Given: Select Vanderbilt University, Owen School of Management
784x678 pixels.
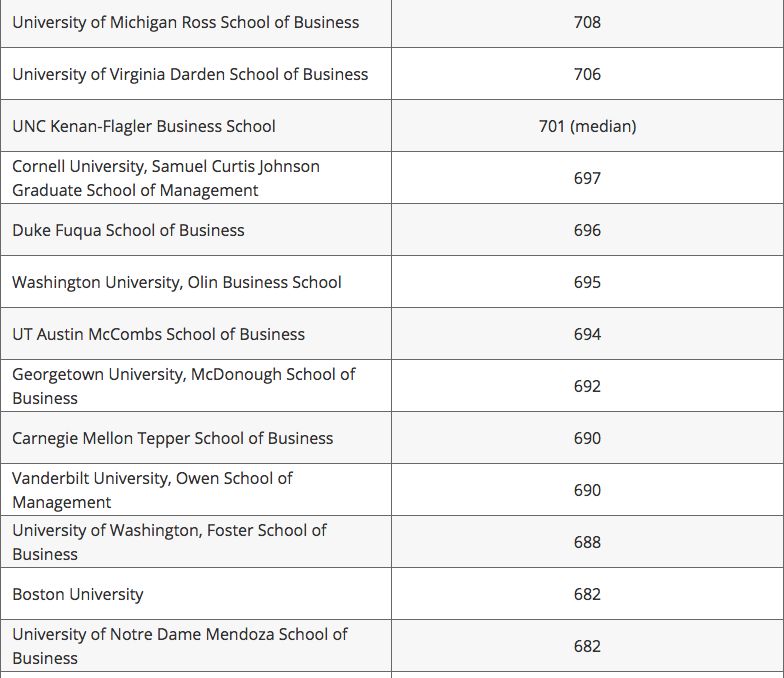Looking at the screenshot, I should coord(152,490).
